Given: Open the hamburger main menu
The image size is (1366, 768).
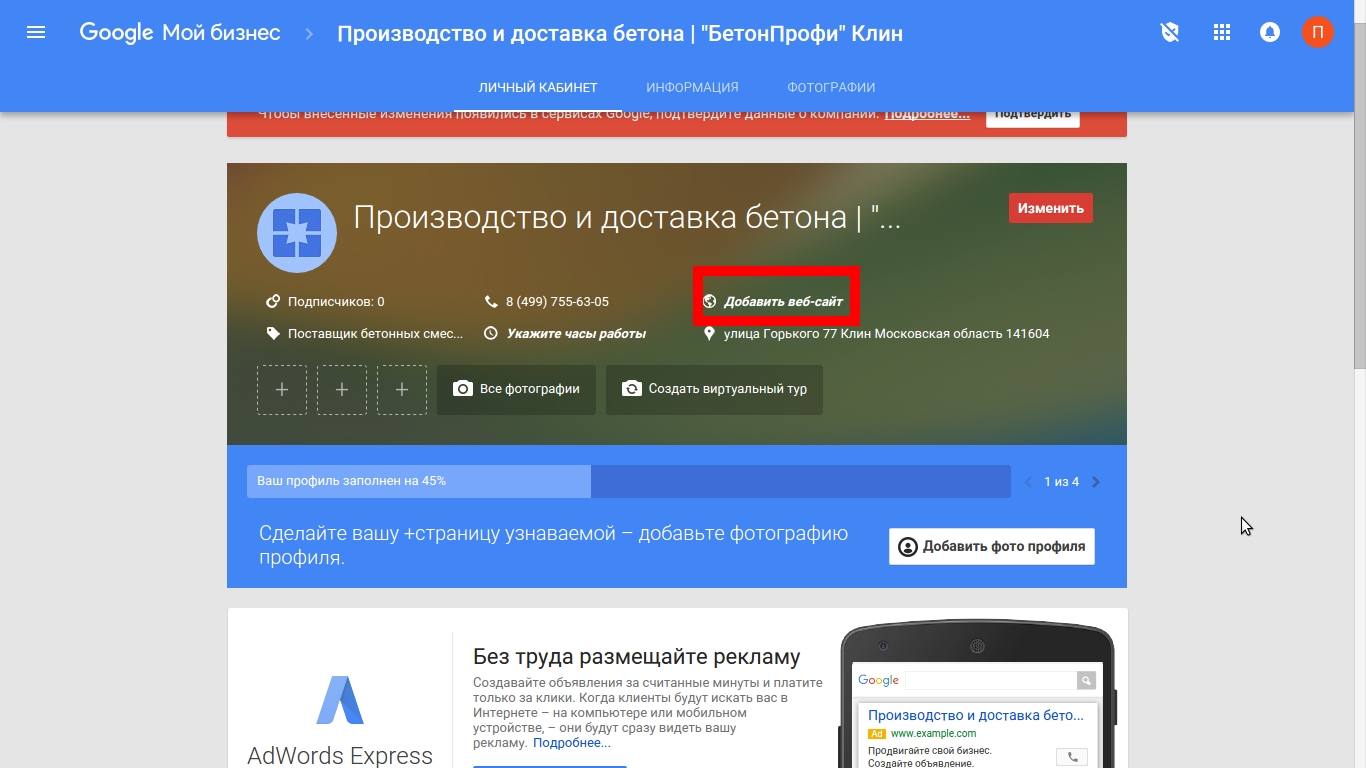Looking at the screenshot, I should [36, 33].
